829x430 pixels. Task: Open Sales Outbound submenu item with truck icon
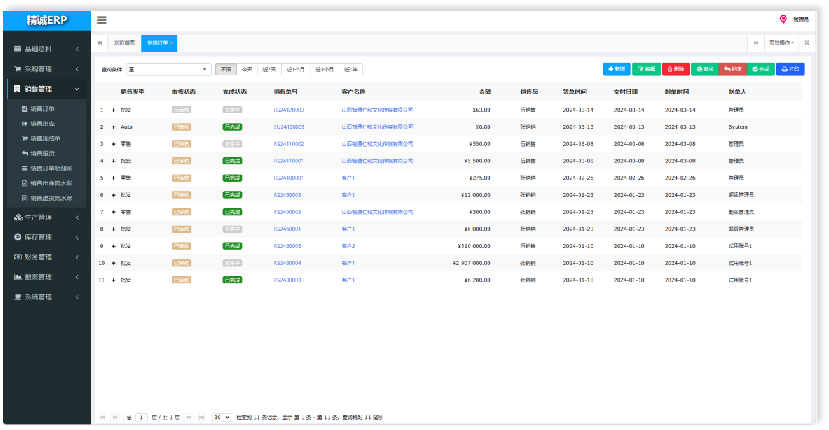(x=43, y=124)
